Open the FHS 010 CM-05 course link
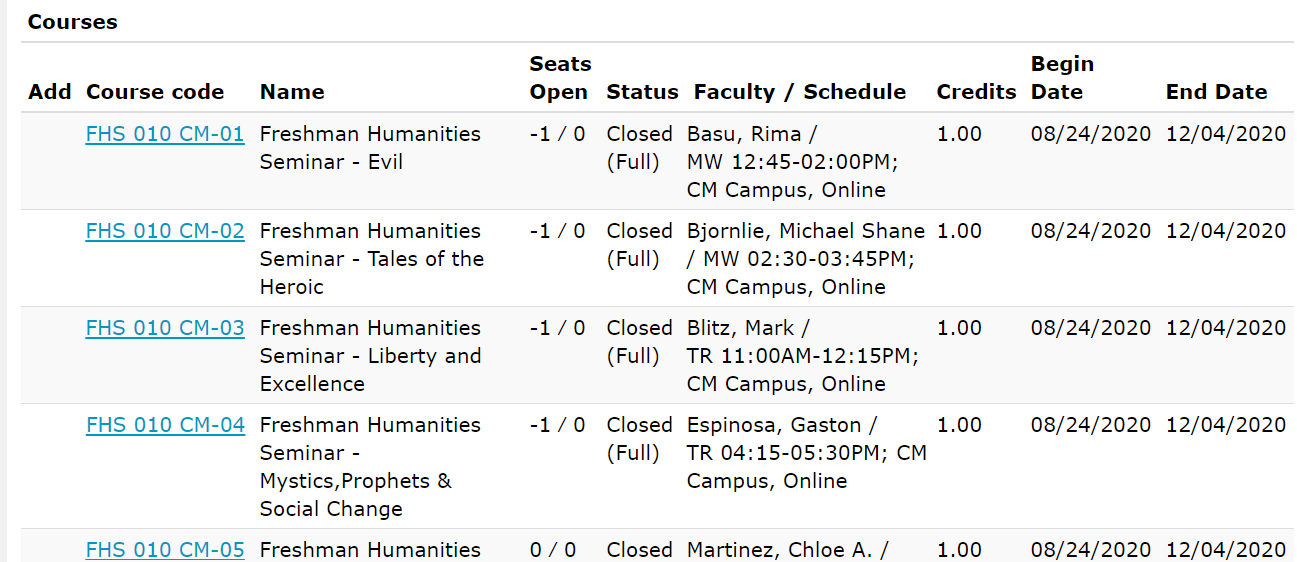 coord(165,550)
